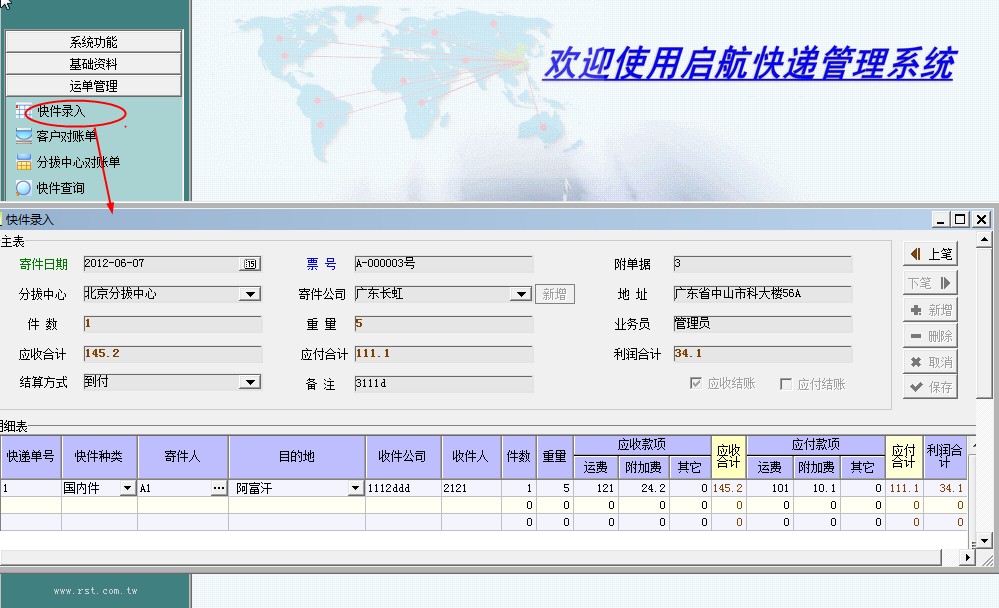
Task: Click 新增 next to 寄件公司
Action: click(554, 294)
